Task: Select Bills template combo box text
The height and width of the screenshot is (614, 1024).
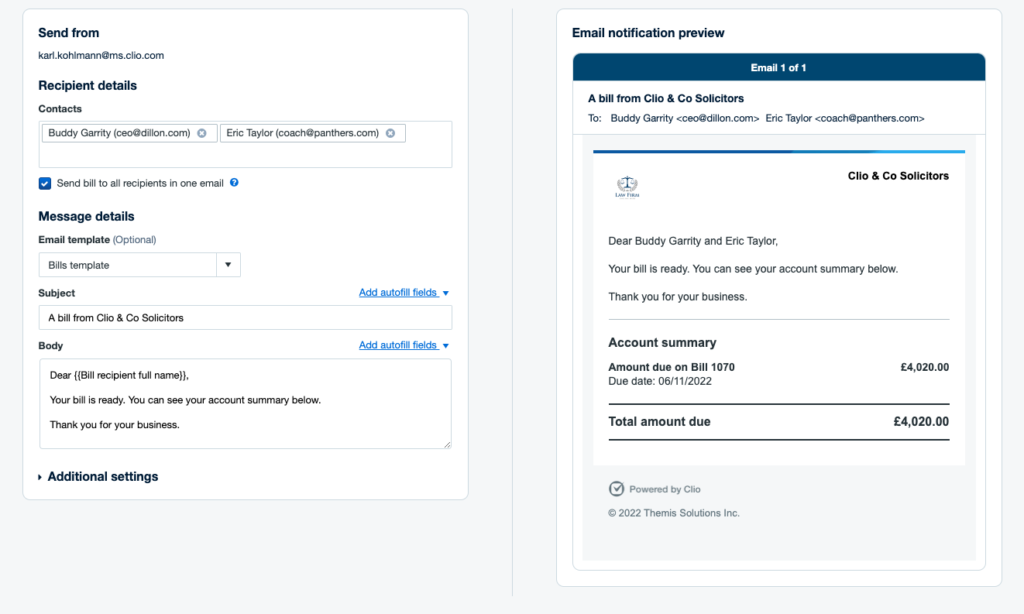Action: (x=128, y=265)
